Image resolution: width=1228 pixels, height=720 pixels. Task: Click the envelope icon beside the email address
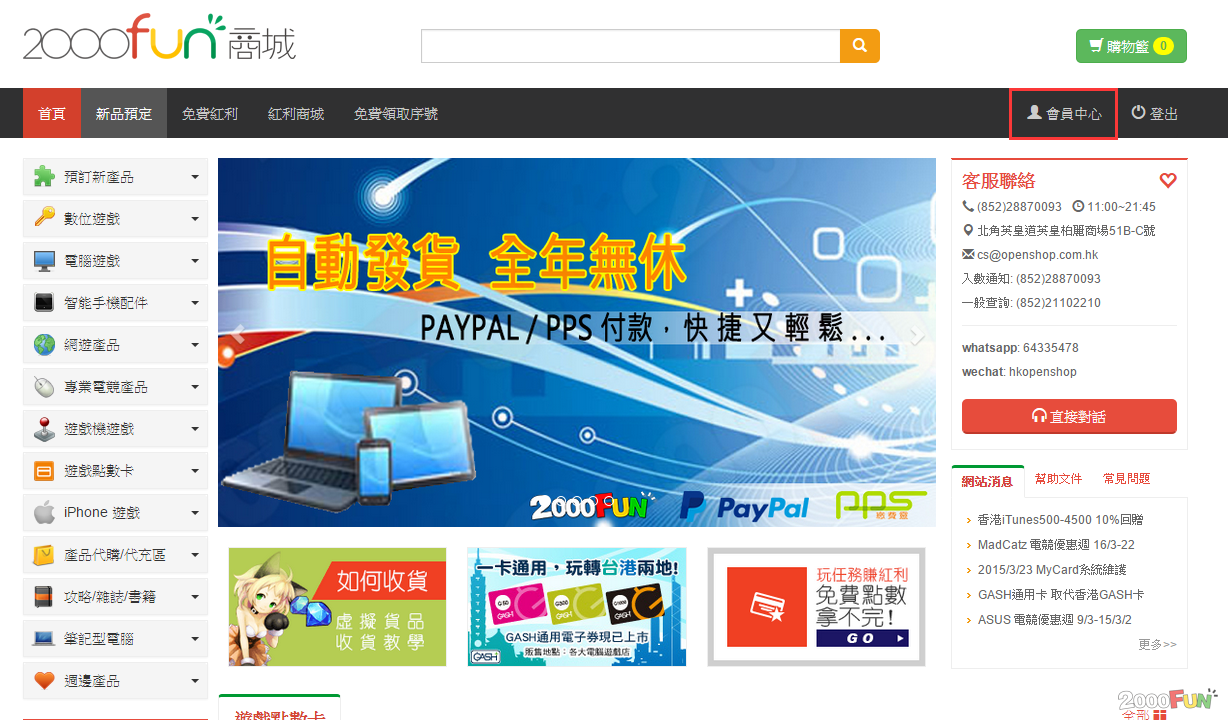[968, 254]
